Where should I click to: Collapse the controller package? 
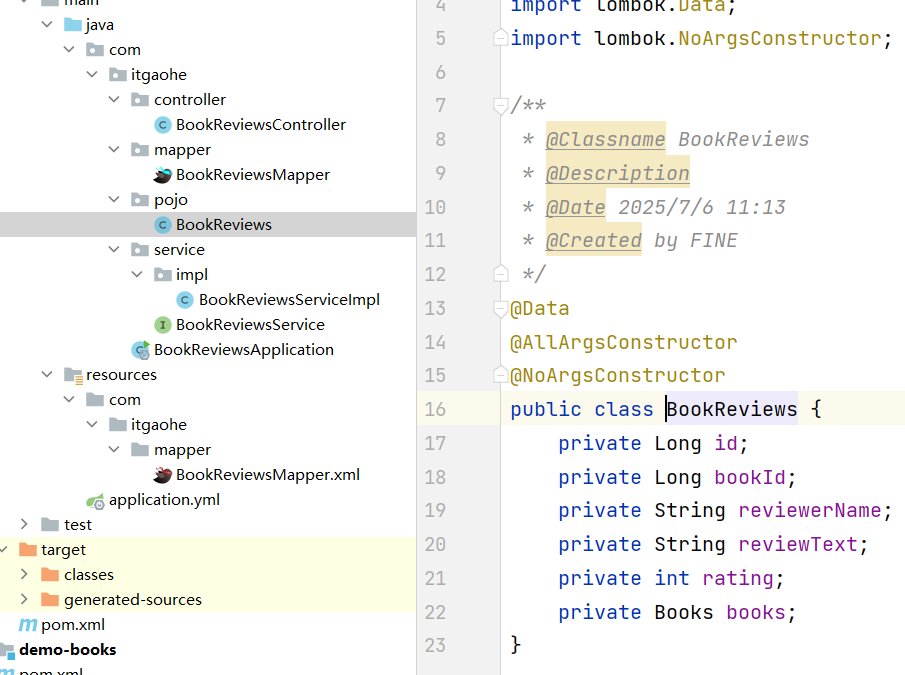click(114, 99)
